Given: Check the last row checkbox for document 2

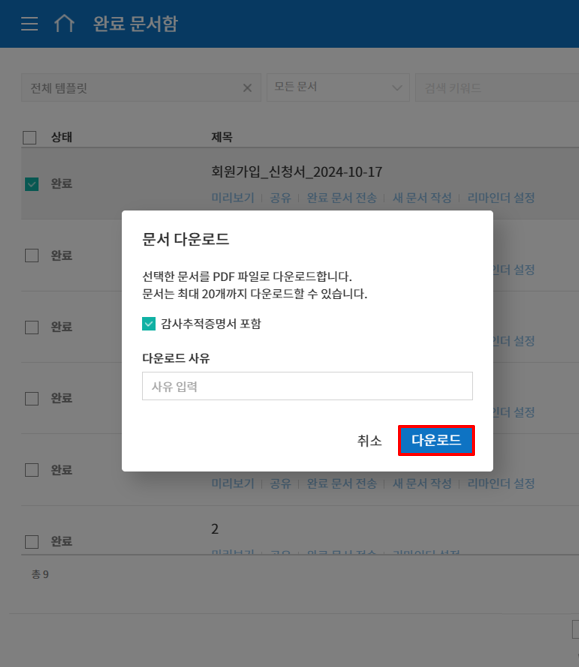Looking at the screenshot, I should [31, 542].
